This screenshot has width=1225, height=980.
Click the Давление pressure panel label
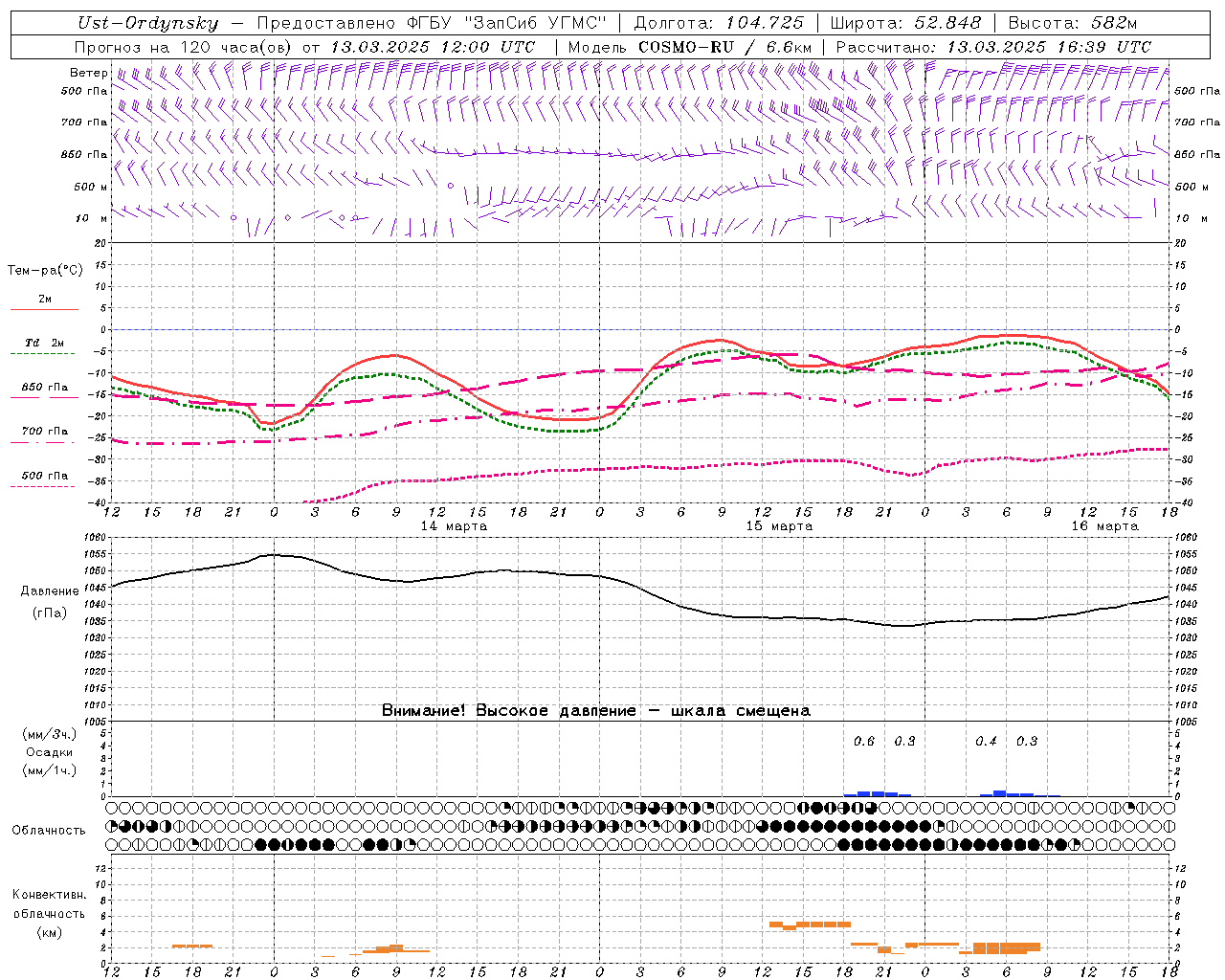click(50, 591)
